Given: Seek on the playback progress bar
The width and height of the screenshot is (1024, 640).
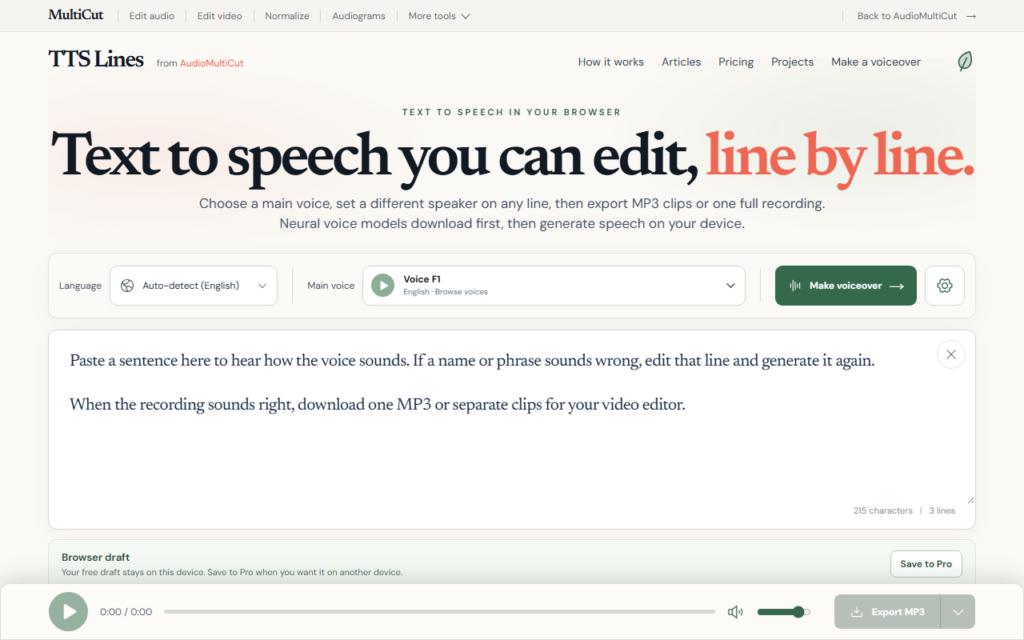Looking at the screenshot, I should click(440, 612).
